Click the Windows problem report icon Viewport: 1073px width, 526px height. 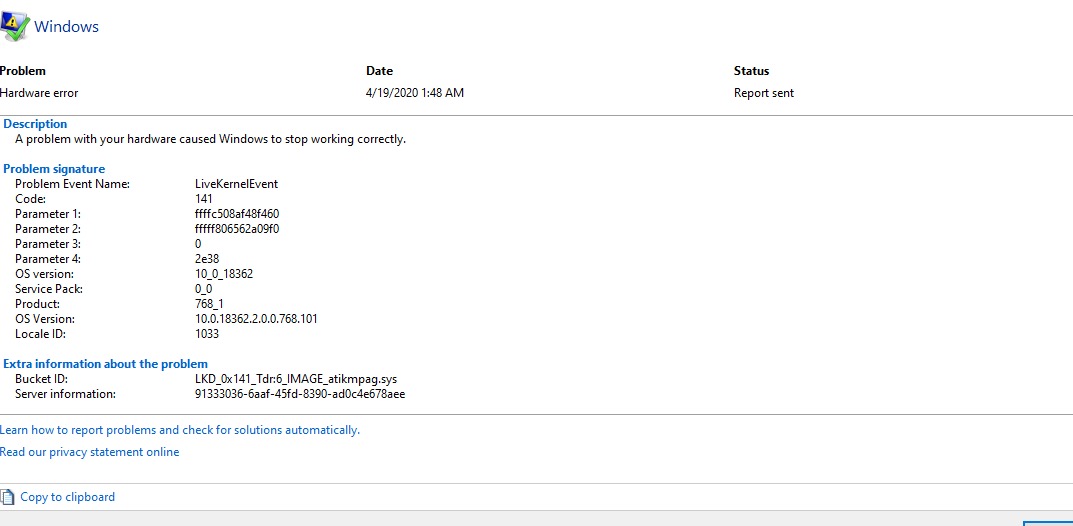tap(14, 27)
